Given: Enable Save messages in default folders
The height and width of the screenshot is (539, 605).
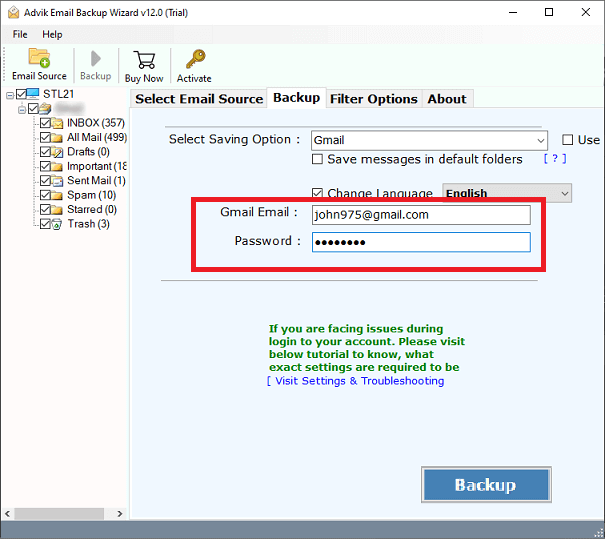Looking at the screenshot, I should coord(317,159).
